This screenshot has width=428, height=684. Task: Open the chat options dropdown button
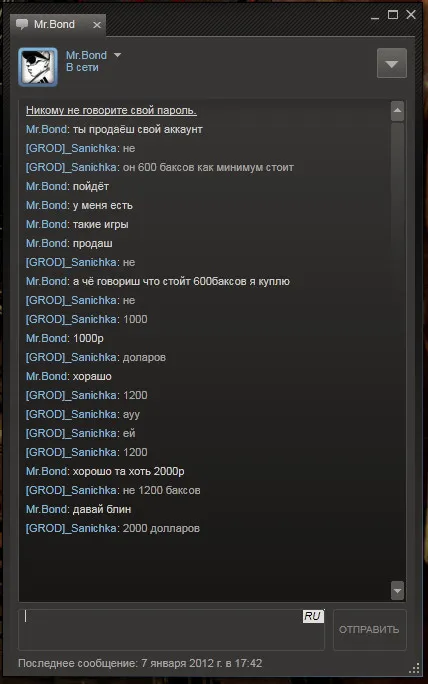[x=391, y=63]
